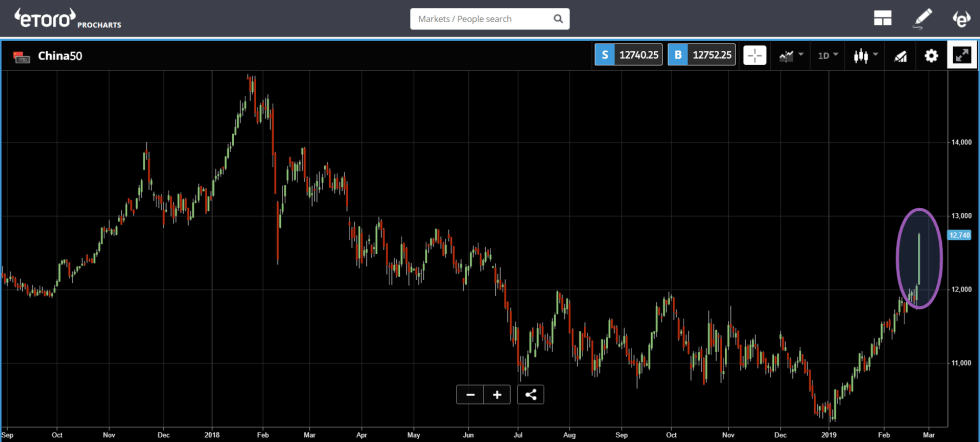Click the eToro bull logo icon
The image size is (980, 442).
960,18
